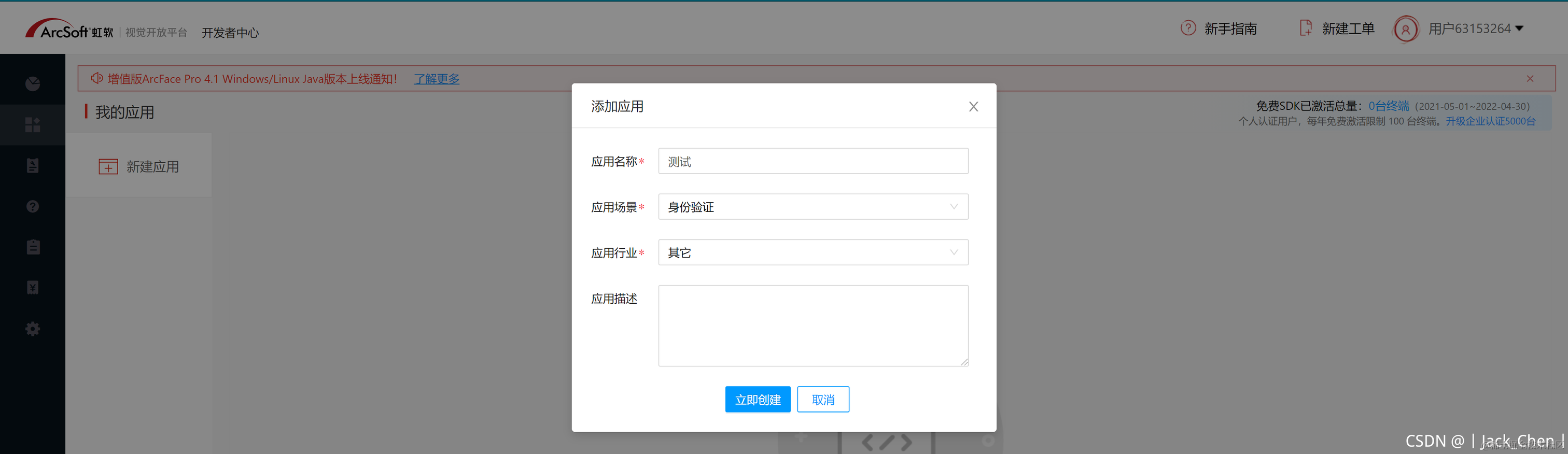
Task: Click the speaker announcement icon in the banner
Action: (x=96, y=78)
